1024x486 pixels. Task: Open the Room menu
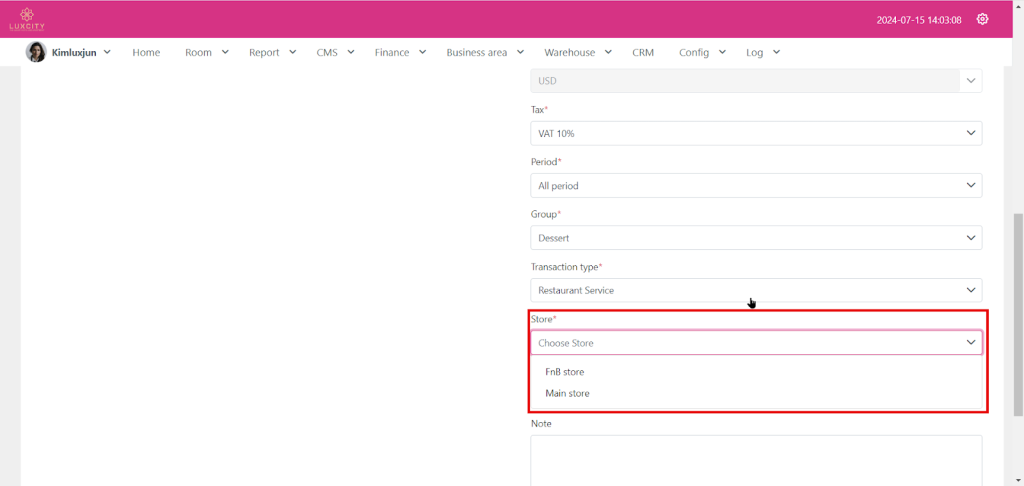[206, 52]
